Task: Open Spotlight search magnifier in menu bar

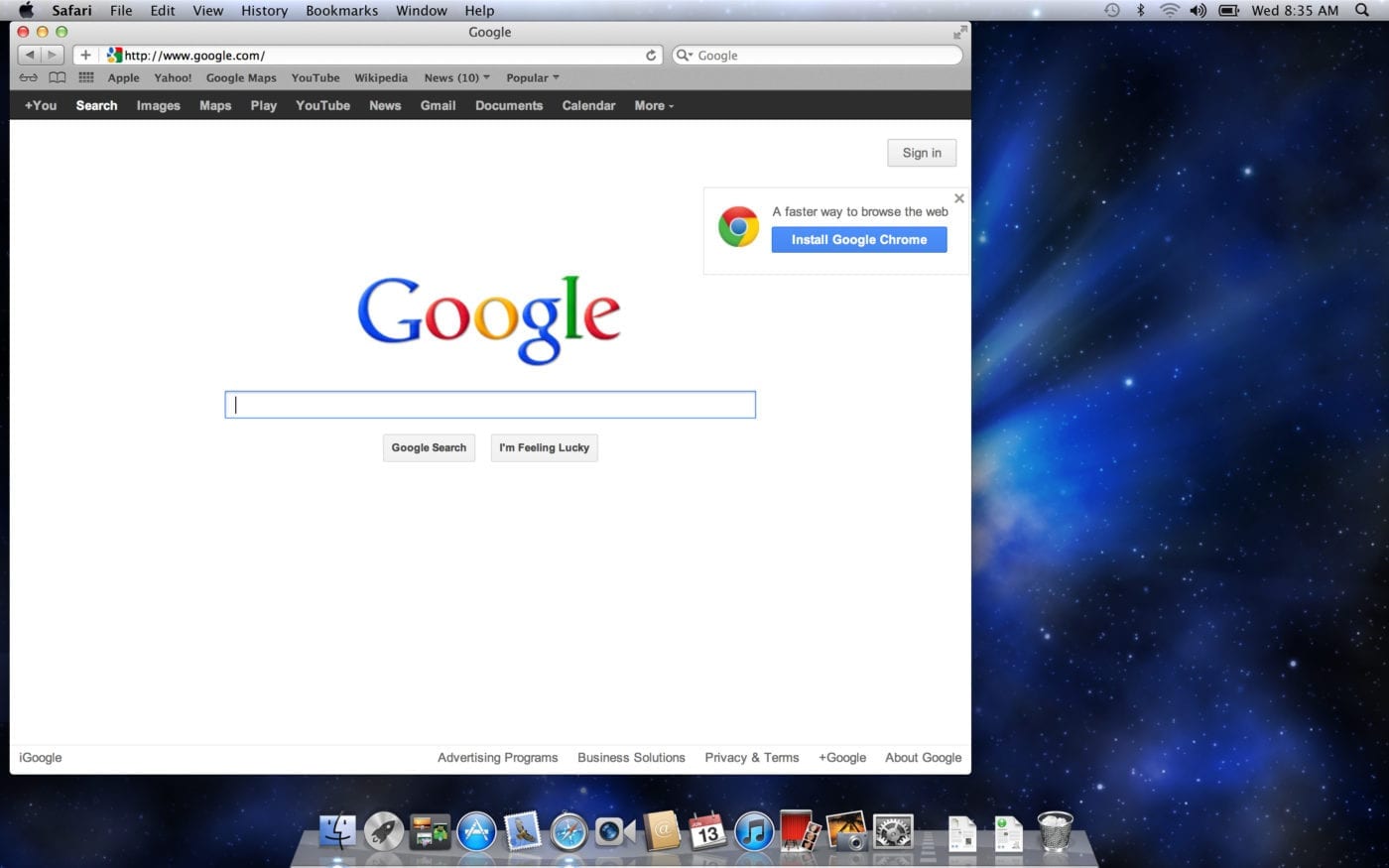Action: [1362, 10]
